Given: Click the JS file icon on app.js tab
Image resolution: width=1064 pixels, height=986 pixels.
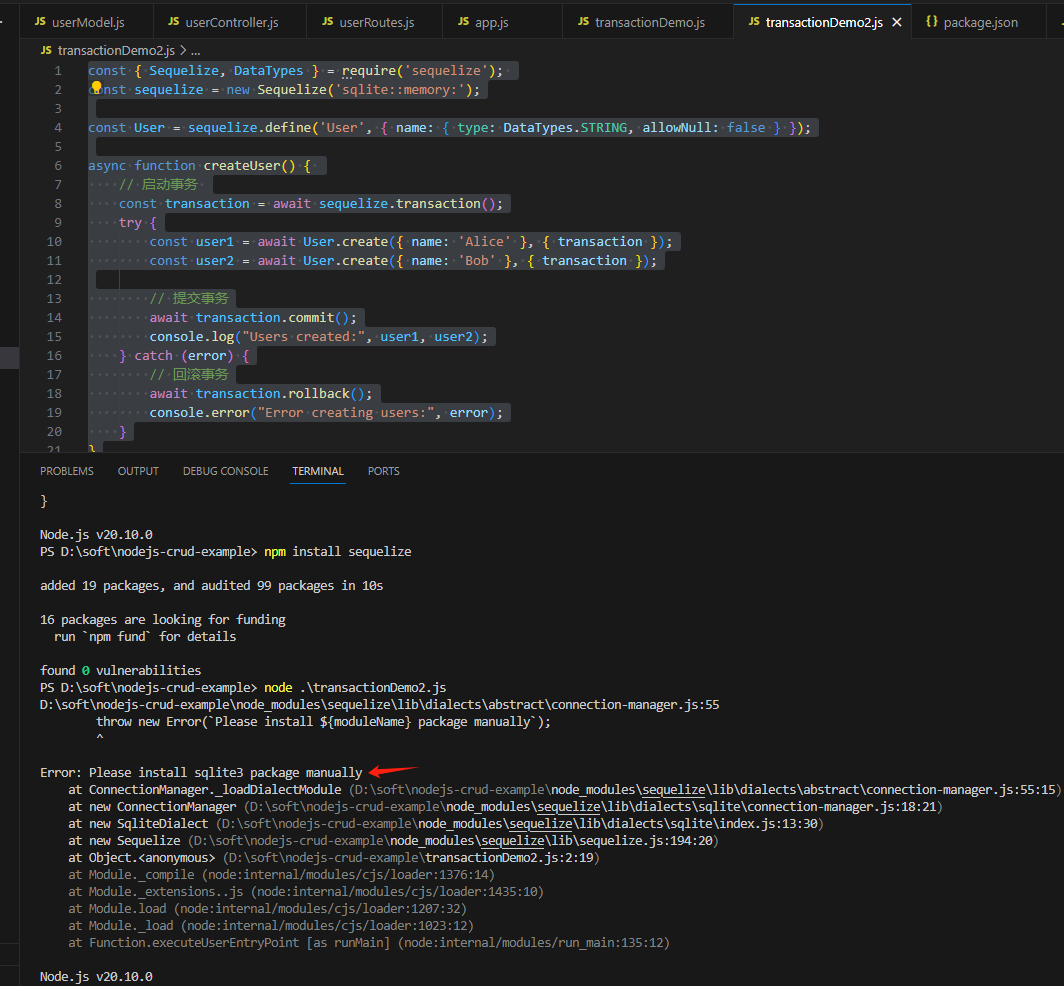Looking at the screenshot, I should (x=463, y=22).
